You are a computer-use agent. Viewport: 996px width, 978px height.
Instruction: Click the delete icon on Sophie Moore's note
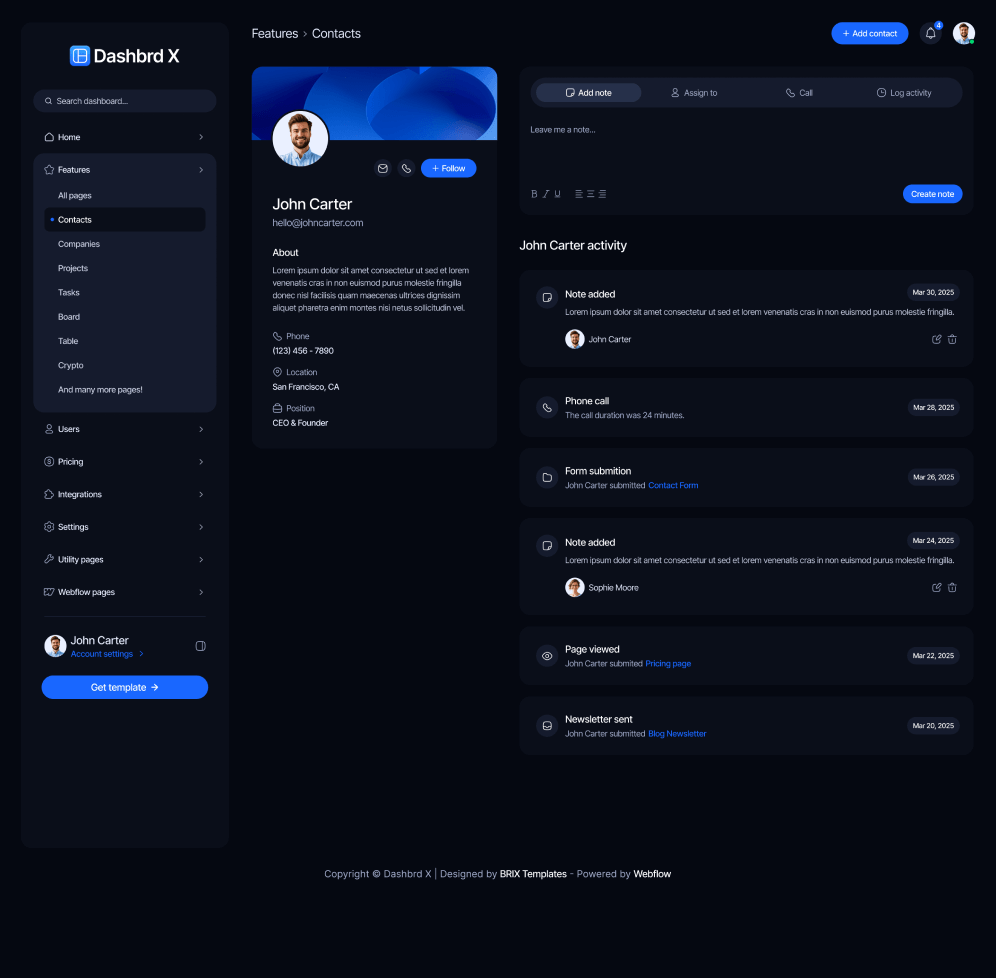(x=952, y=587)
